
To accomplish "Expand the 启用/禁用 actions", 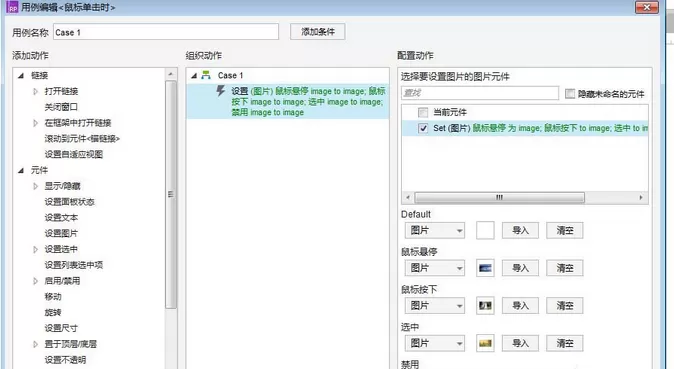I will click(36, 281).
